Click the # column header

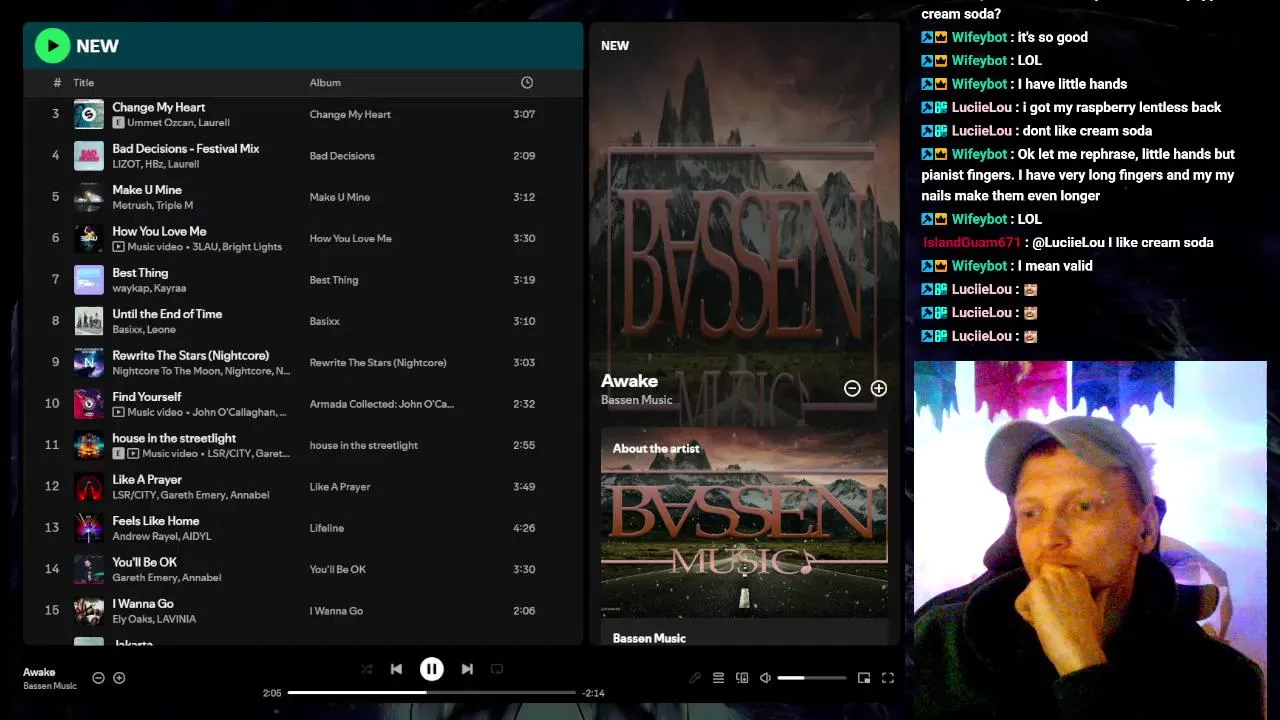(x=57, y=83)
